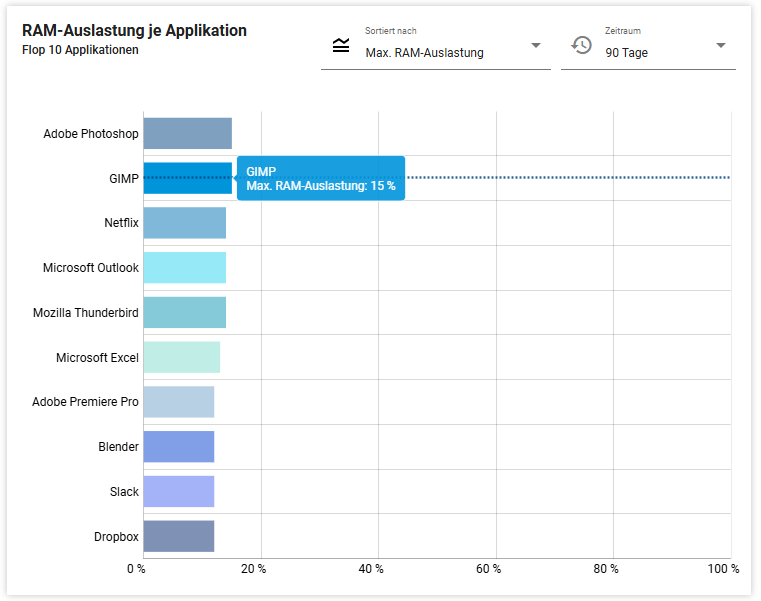Click the Netflix bar in chart

[x=184, y=223]
